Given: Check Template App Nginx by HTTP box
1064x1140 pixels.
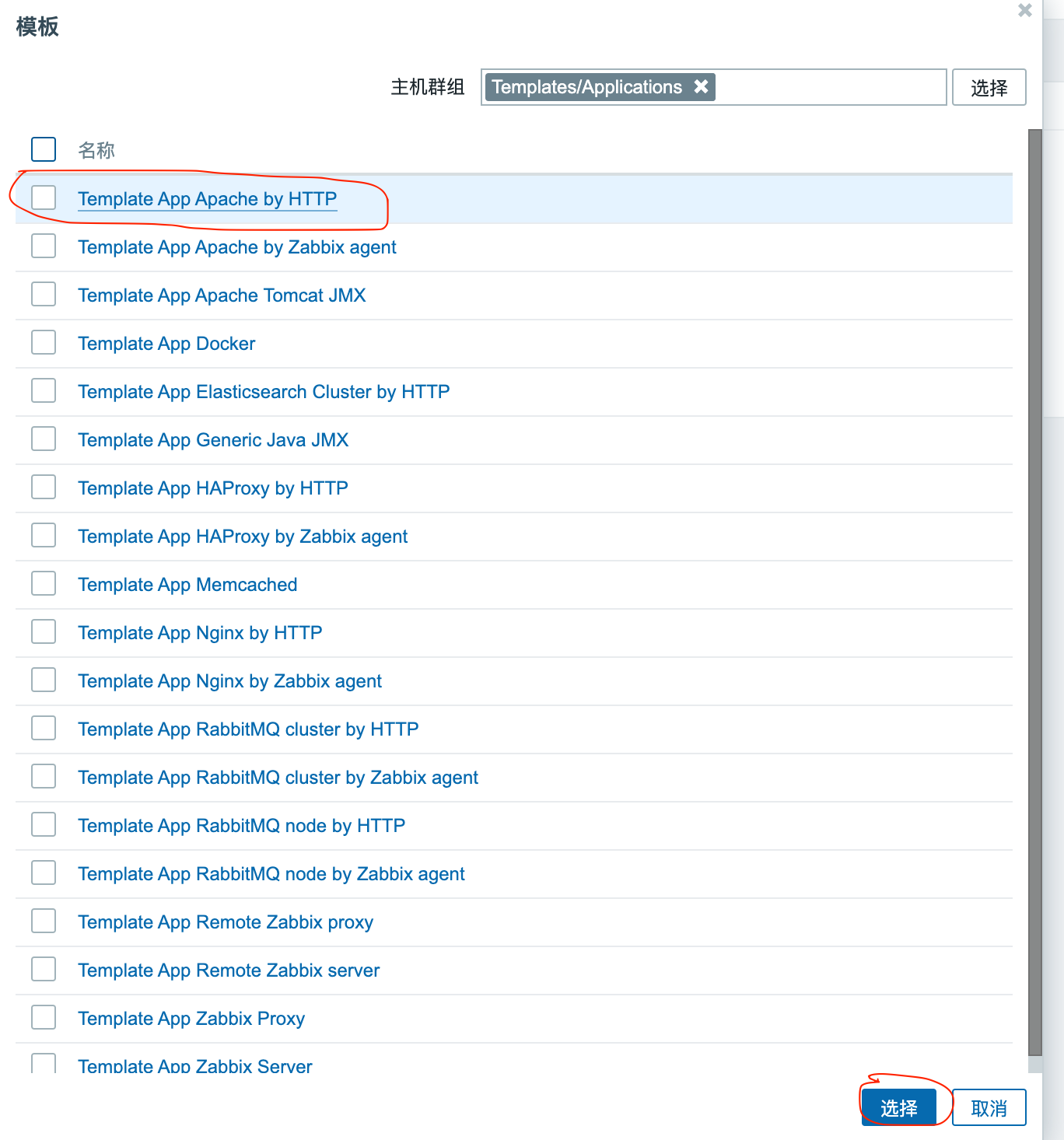Looking at the screenshot, I should (x=44, y=631).
